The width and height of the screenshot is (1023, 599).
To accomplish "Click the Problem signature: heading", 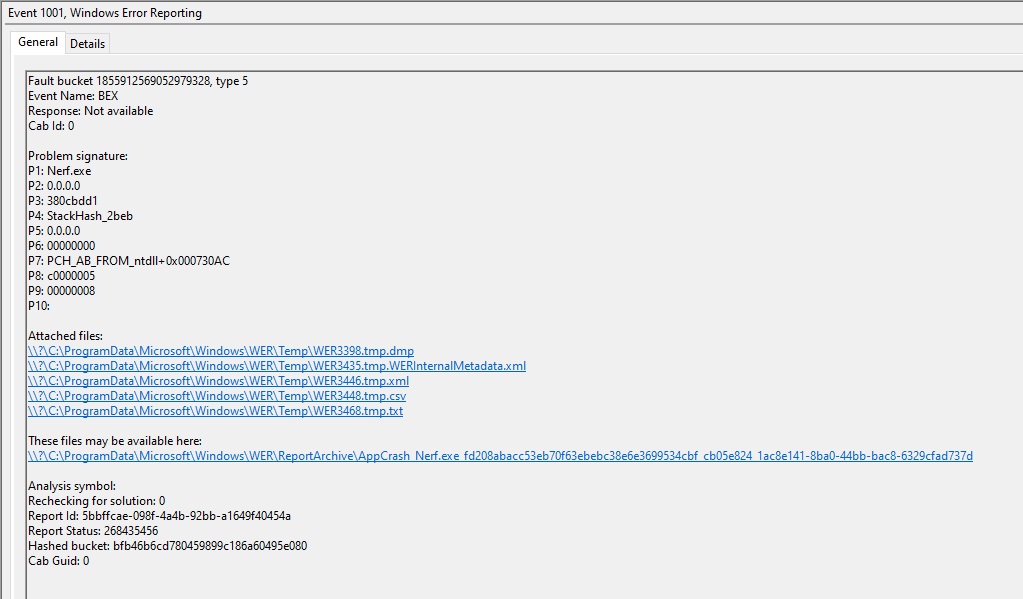I will click(78, 156).
